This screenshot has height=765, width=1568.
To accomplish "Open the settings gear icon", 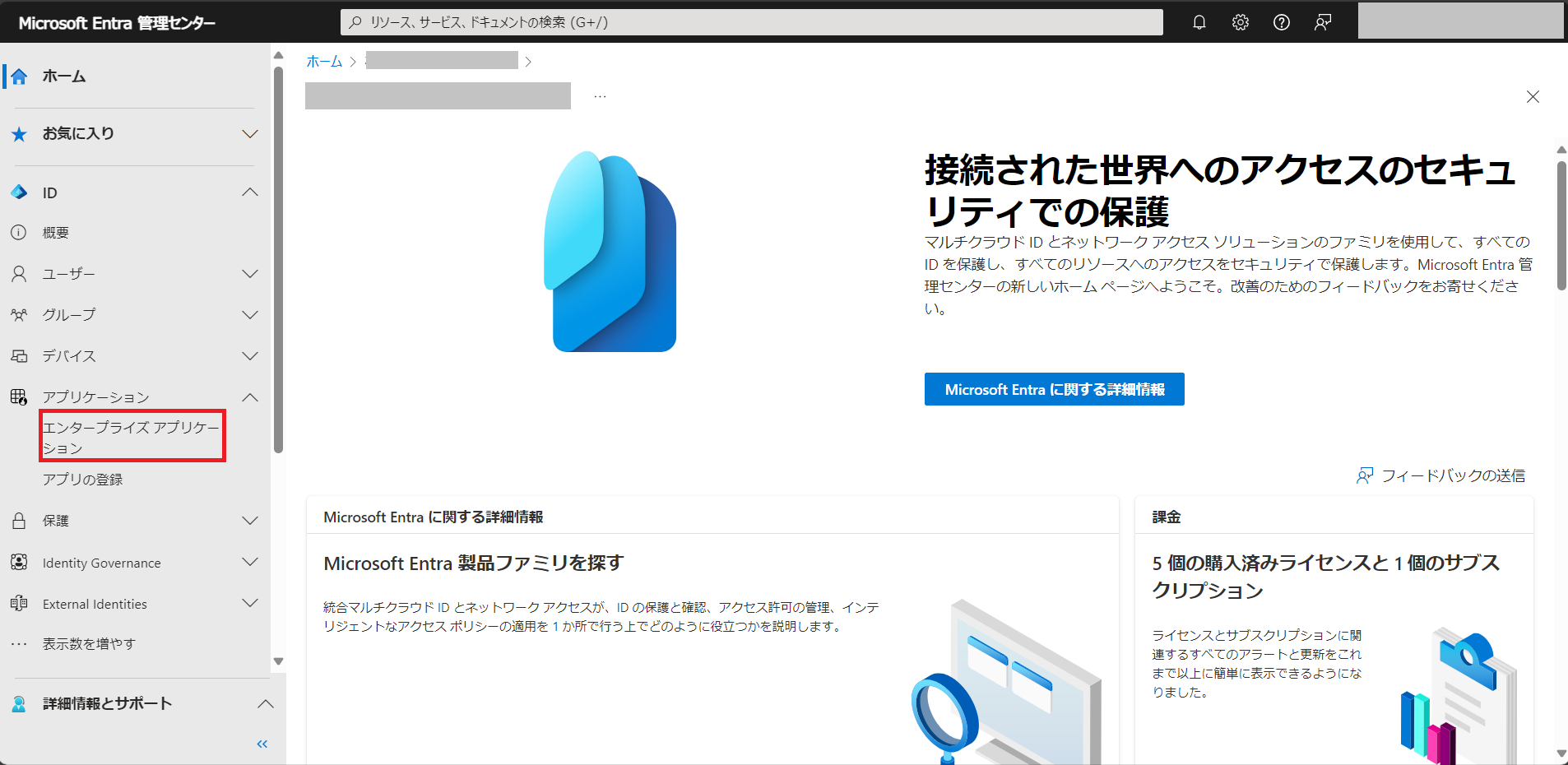I will click(x=1241, y=22).
